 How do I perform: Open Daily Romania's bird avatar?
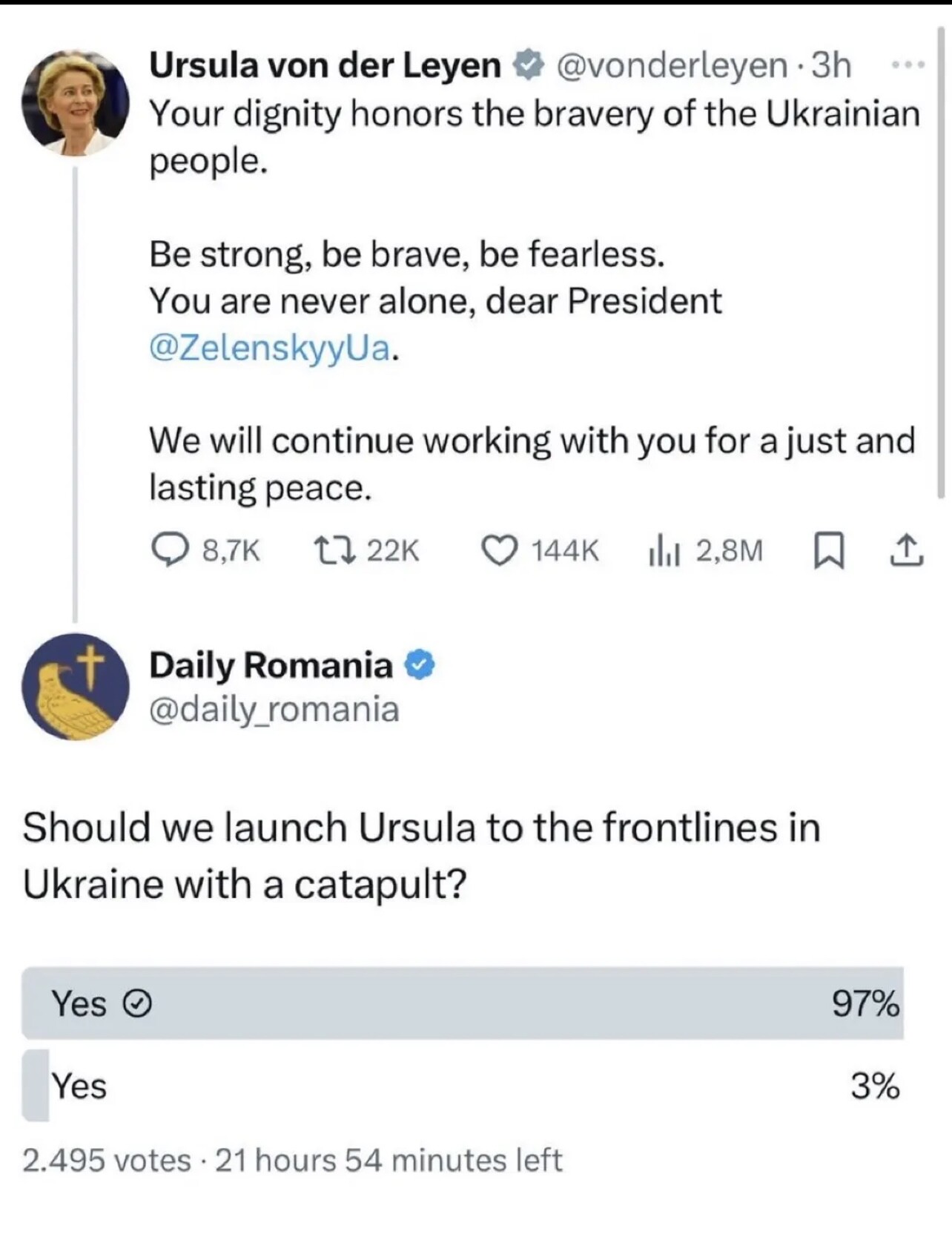tap(75, 687)
